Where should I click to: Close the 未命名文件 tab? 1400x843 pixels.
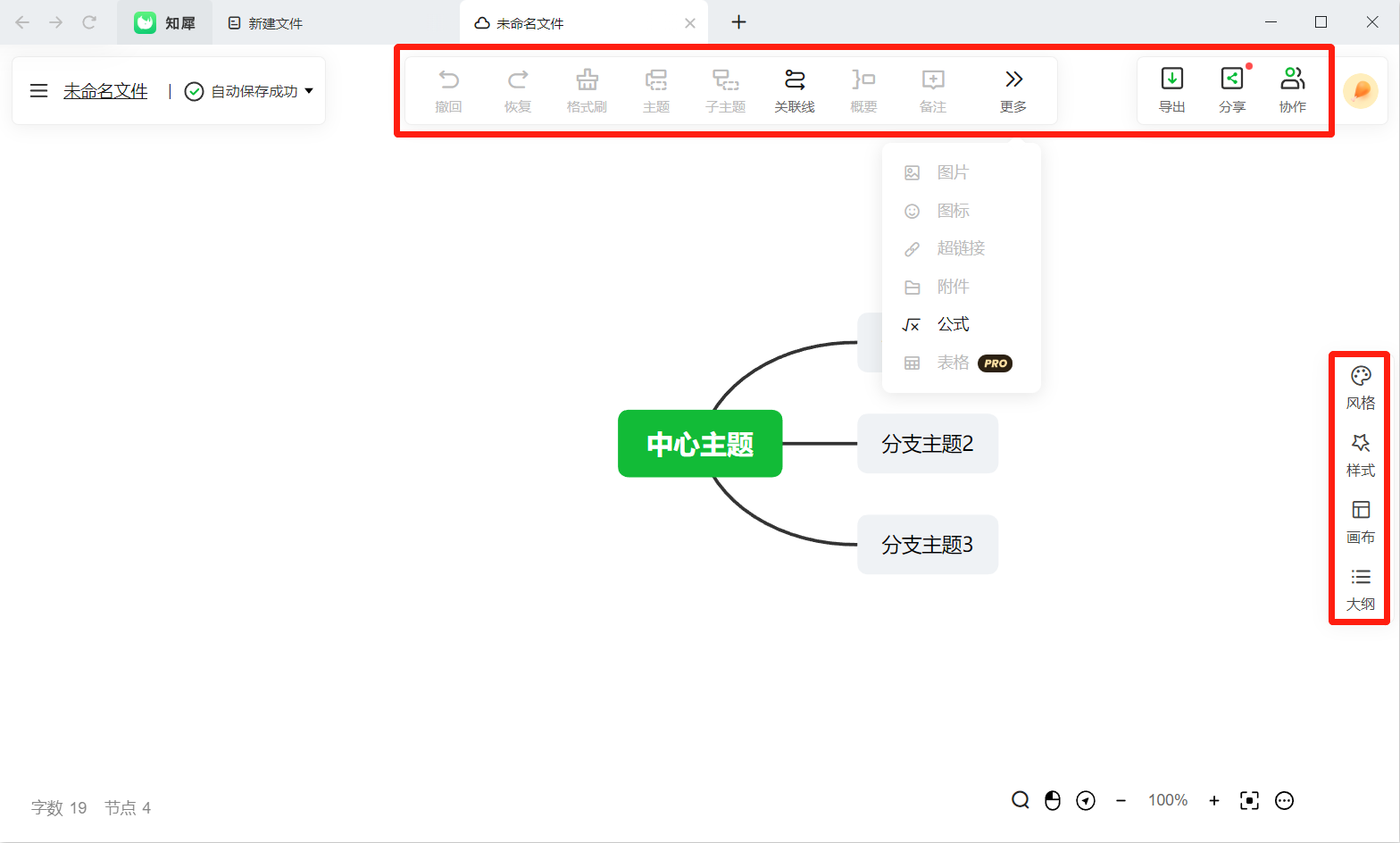tap(690, 23)
